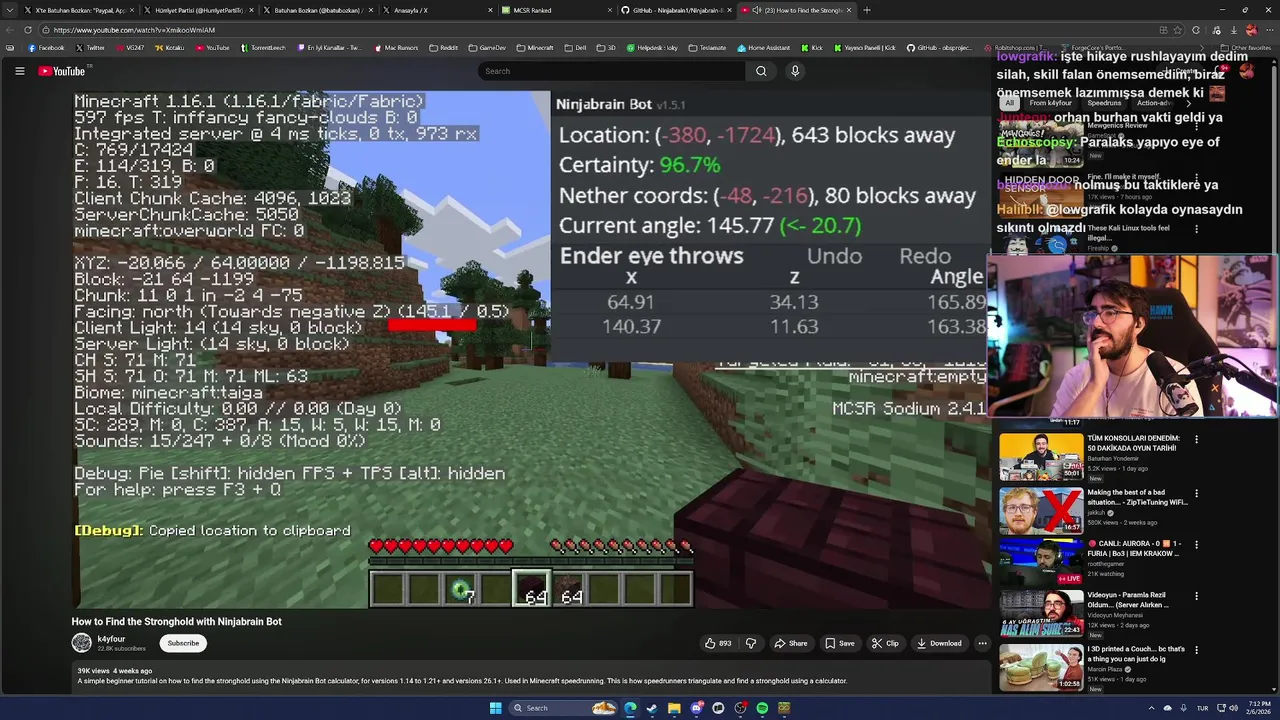Download the video
Screen dimensions: 1280x720
pyautogui.click(x=939, y=643)
